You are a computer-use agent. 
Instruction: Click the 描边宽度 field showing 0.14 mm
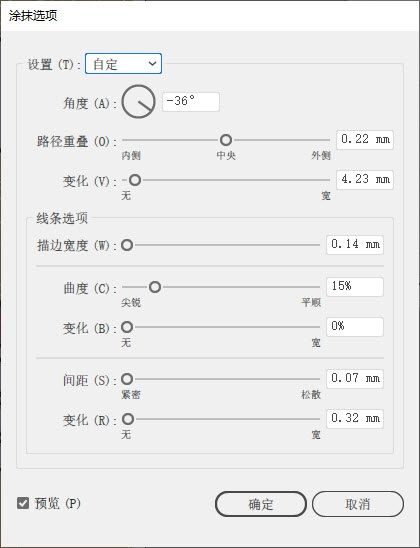point(355,245)
